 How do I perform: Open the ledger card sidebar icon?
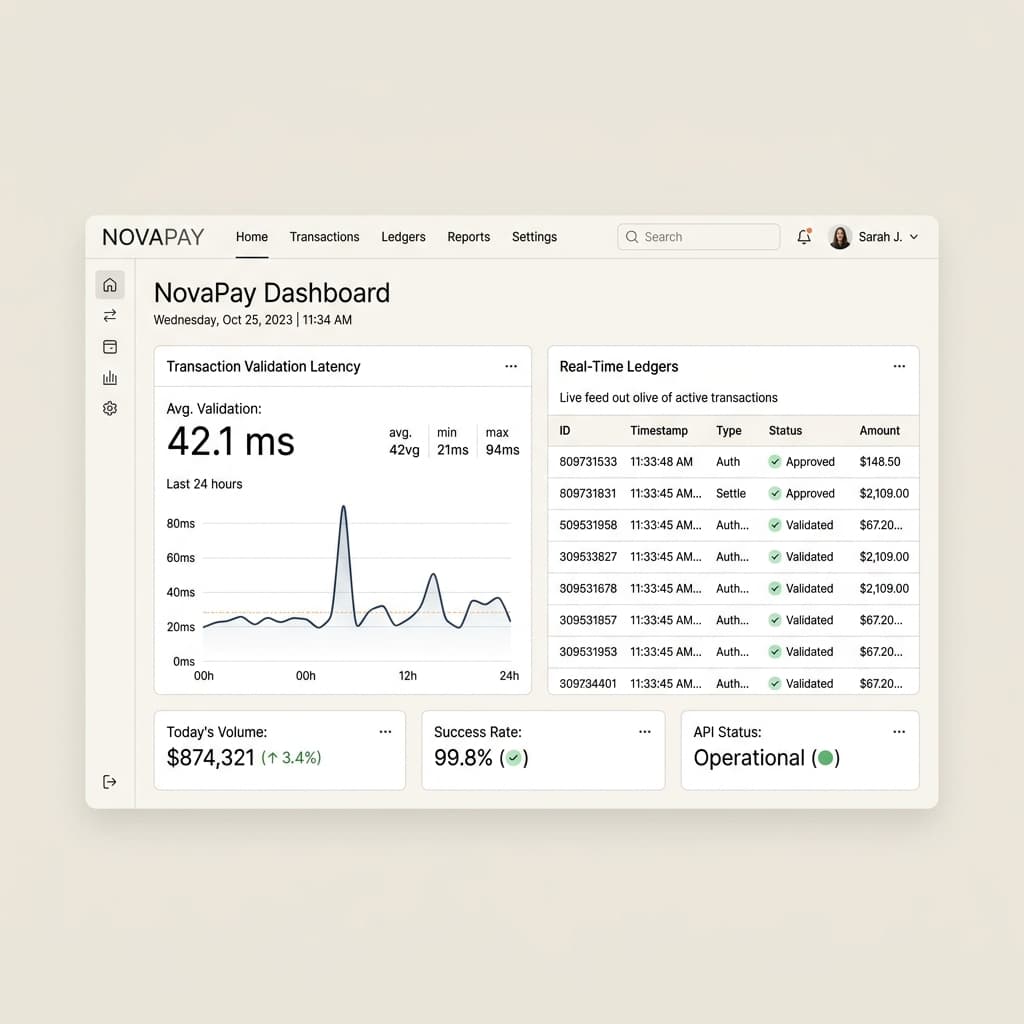[x=110, y=347]
